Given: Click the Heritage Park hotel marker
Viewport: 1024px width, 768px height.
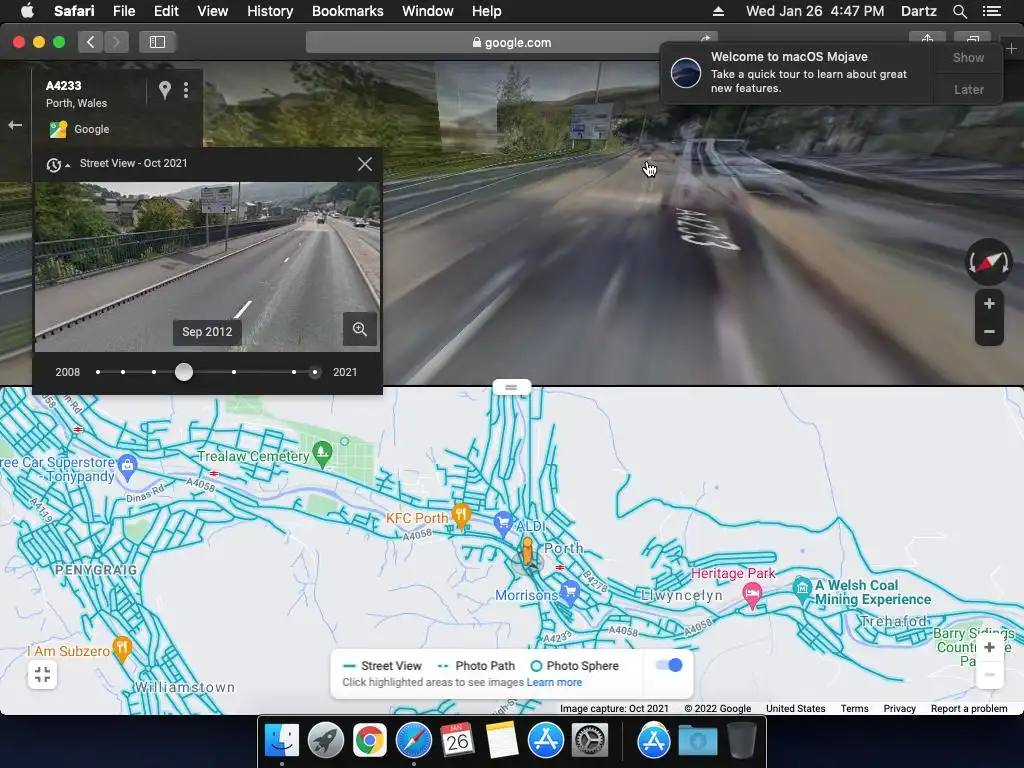Looking at the screenshot, I should tap(752, 596).
